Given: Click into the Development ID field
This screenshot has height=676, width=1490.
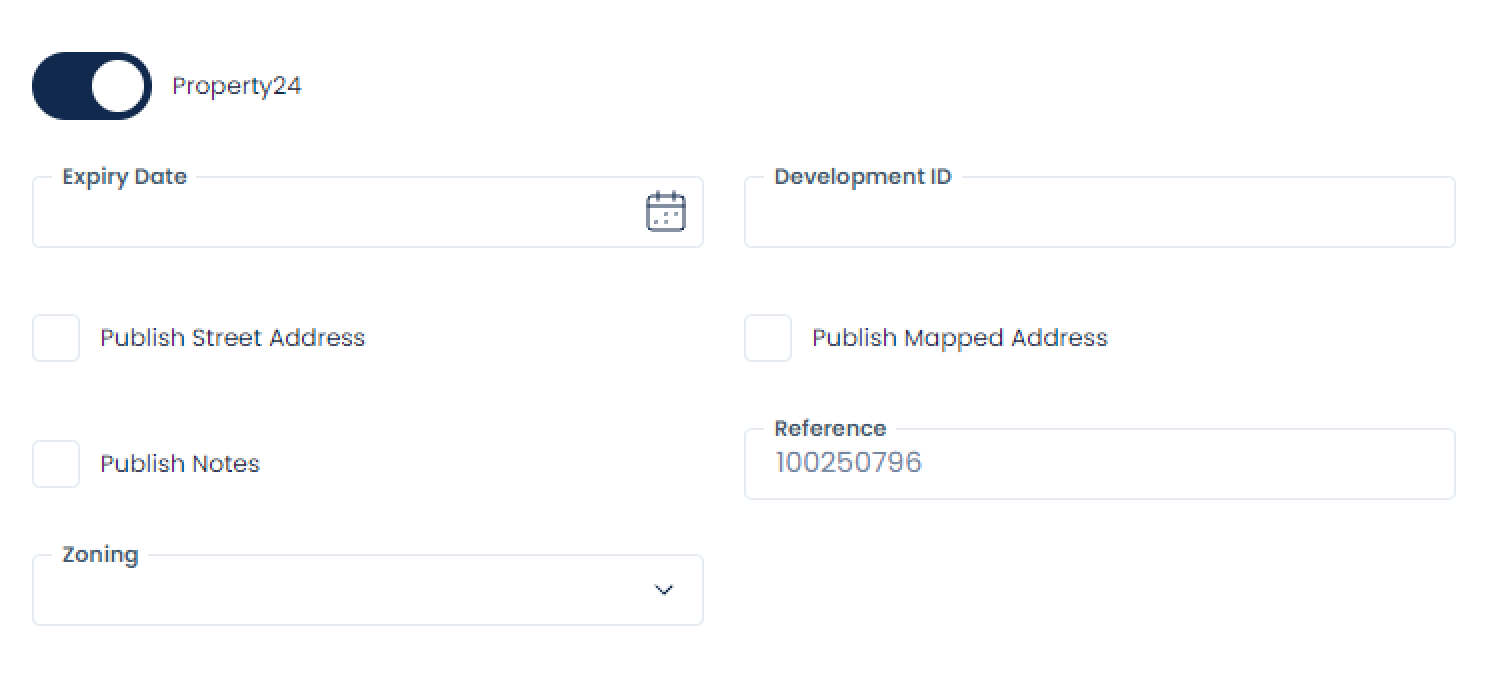Looking at the screenshot, I should tap(1099, 213).
